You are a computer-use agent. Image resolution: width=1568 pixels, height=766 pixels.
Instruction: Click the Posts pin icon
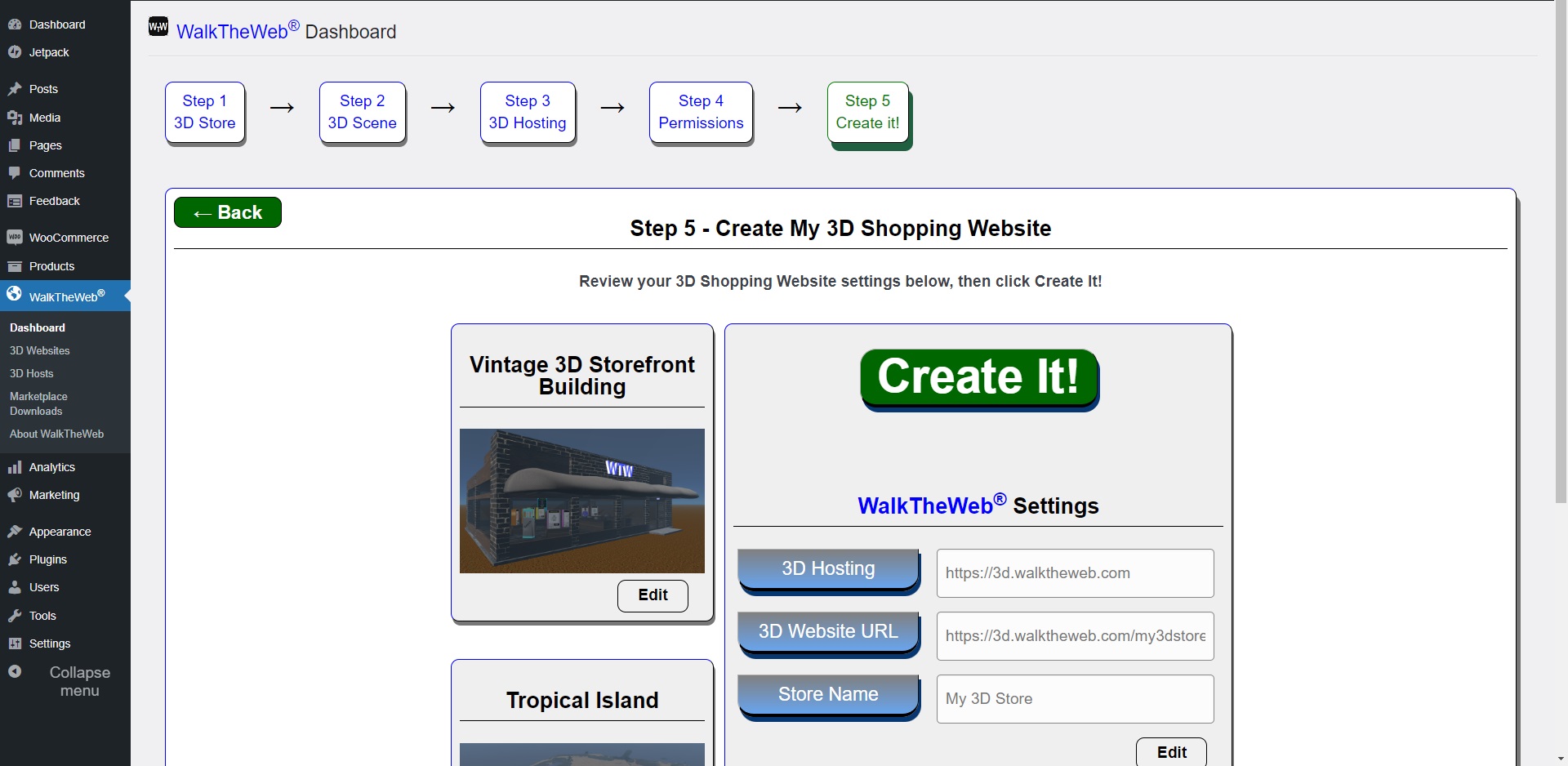tap(15, 89)
